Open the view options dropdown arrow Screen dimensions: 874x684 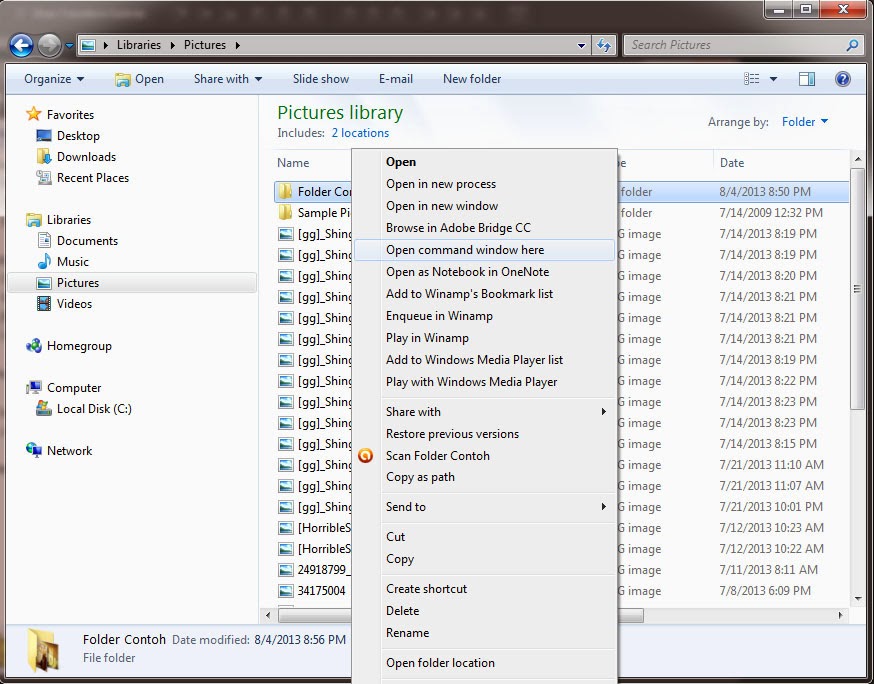[x=773, y=79]
